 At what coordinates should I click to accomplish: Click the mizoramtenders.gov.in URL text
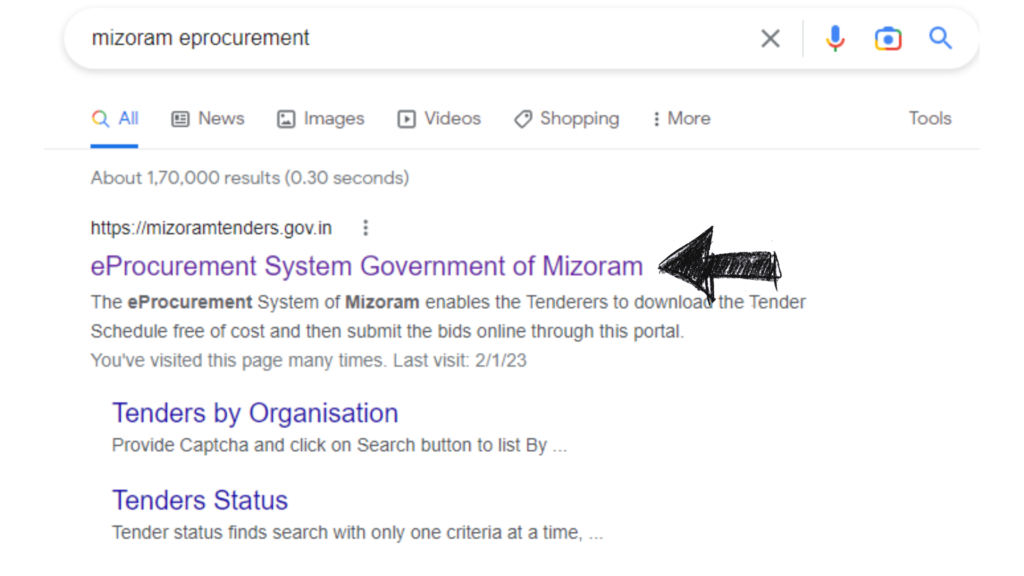(x=211, y=228)
